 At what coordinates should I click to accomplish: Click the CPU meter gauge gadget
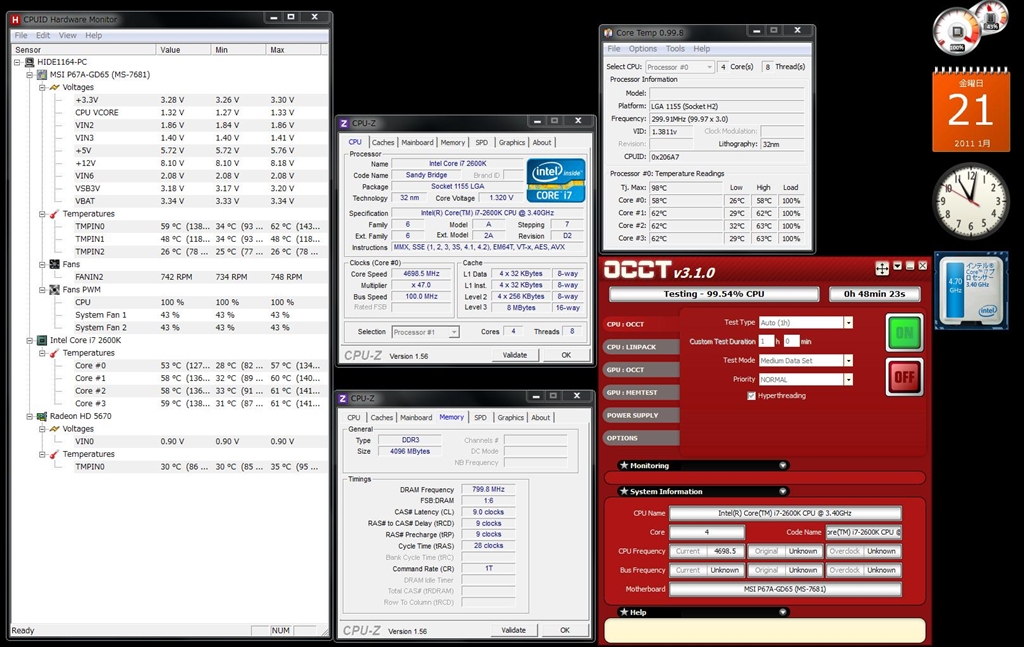[956, 32]
